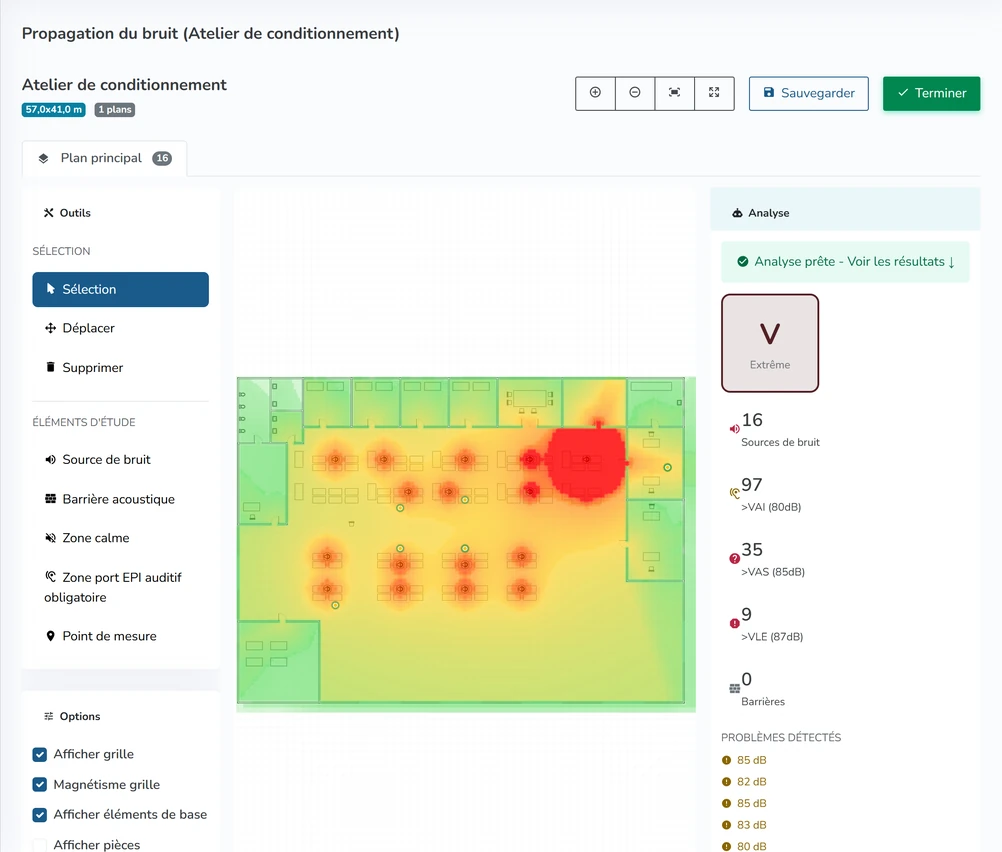The image size is (1002, 852).
Task: Enable Afficher pièces checkbox
Action: (x=40, y=844)
